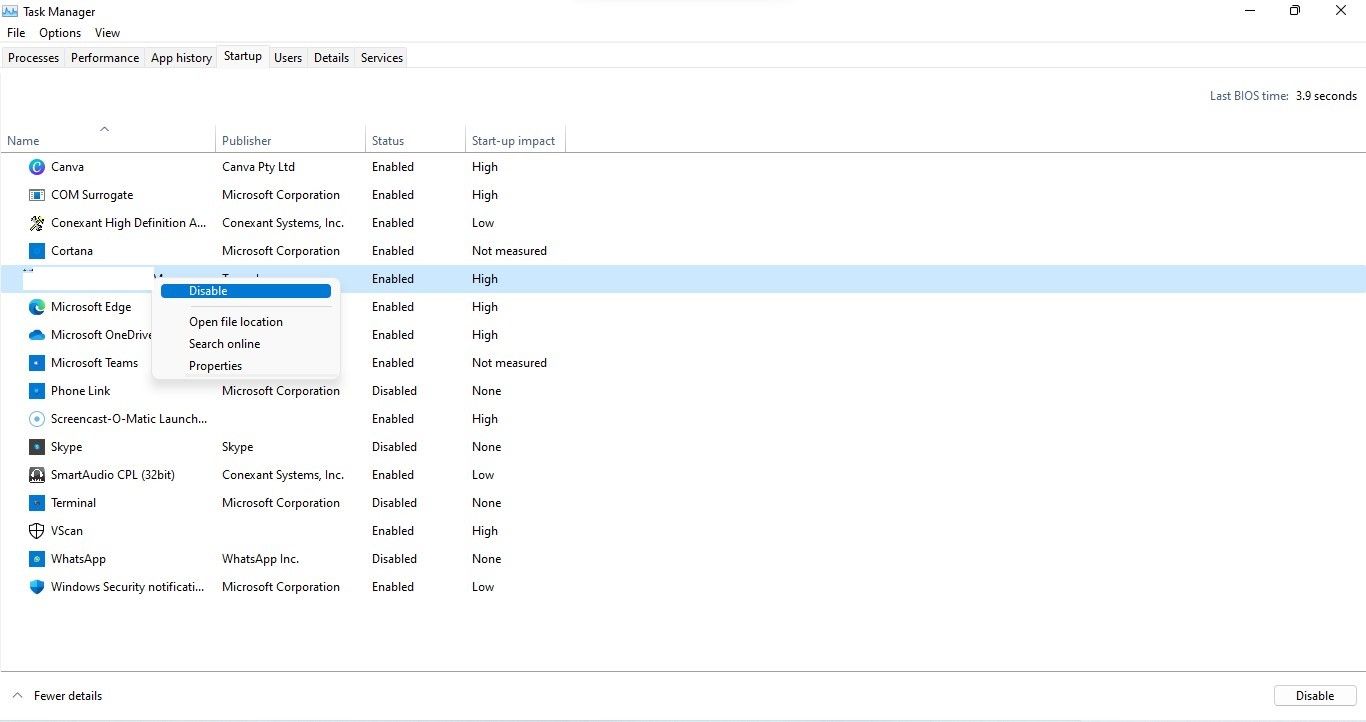The width and height of the screenshot is (1366, 722).
Task: Select the Phone Link name text
Action: pyautogui.click(x=81, y=391)
